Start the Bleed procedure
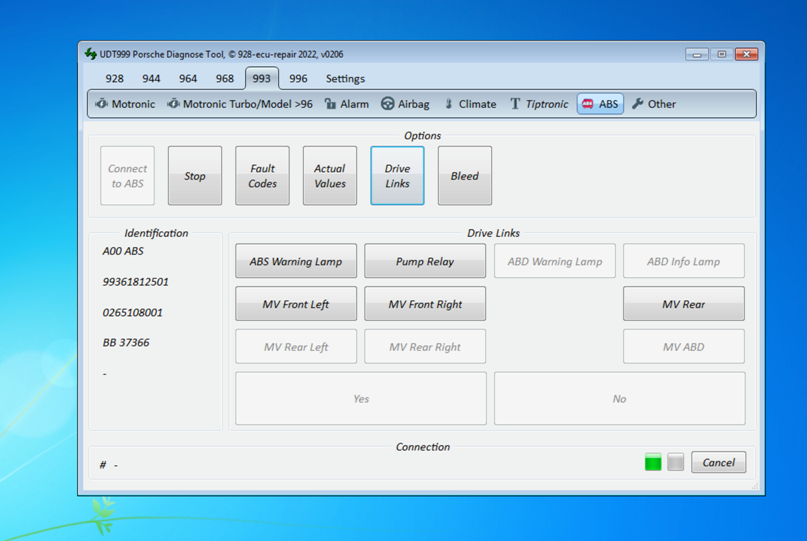Screen dimensions: 807x541 click(465, 176)
